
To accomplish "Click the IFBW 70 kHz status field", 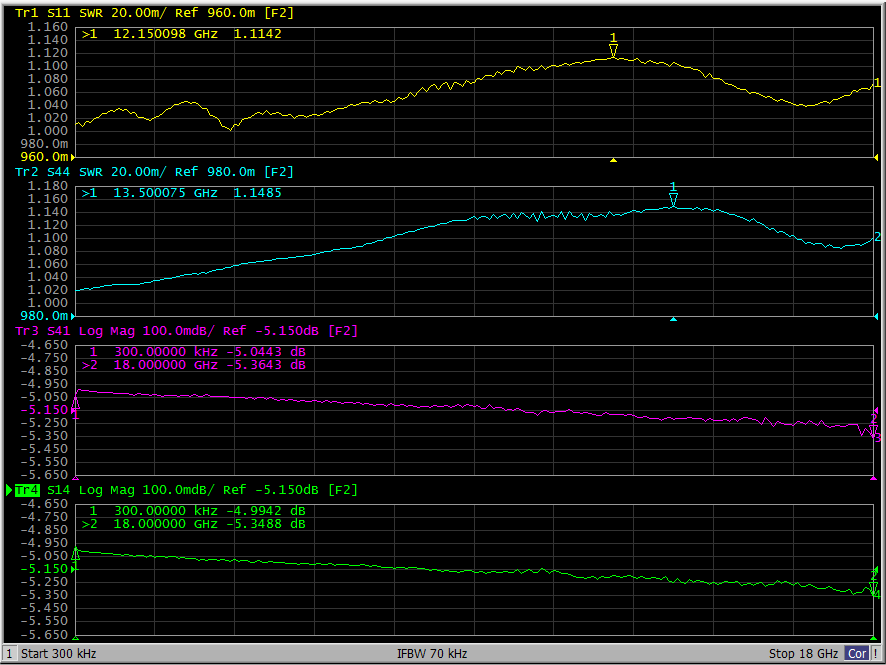I will click(x=432, y=654).
